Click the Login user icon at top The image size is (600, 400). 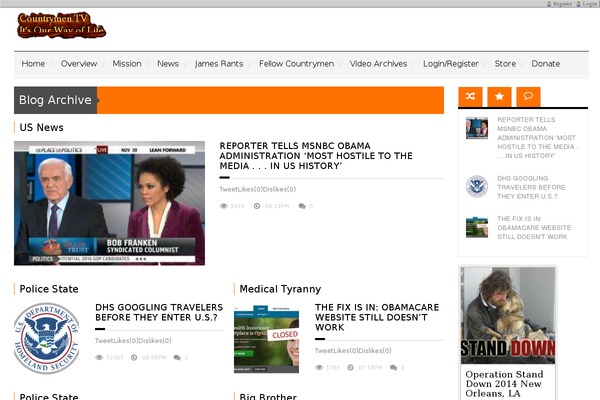click(x=579, y=4)
